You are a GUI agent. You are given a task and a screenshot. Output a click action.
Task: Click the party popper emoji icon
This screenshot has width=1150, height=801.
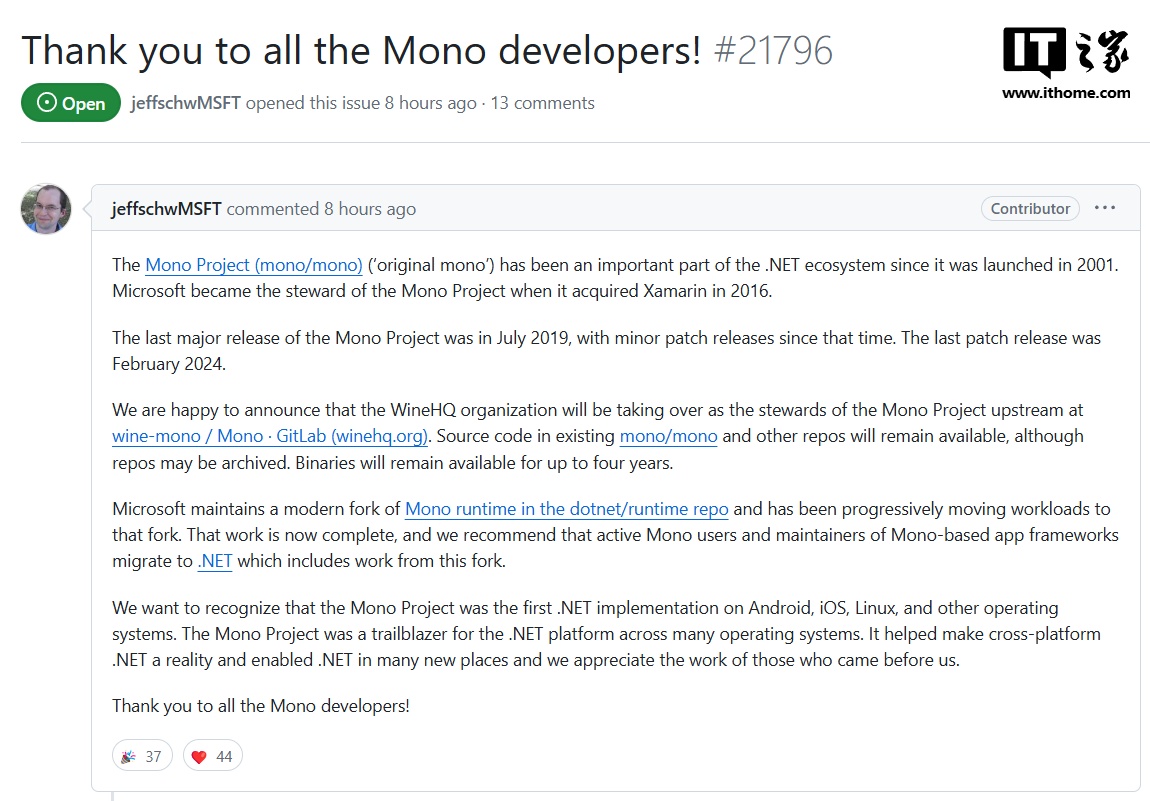tap(128, 756)
